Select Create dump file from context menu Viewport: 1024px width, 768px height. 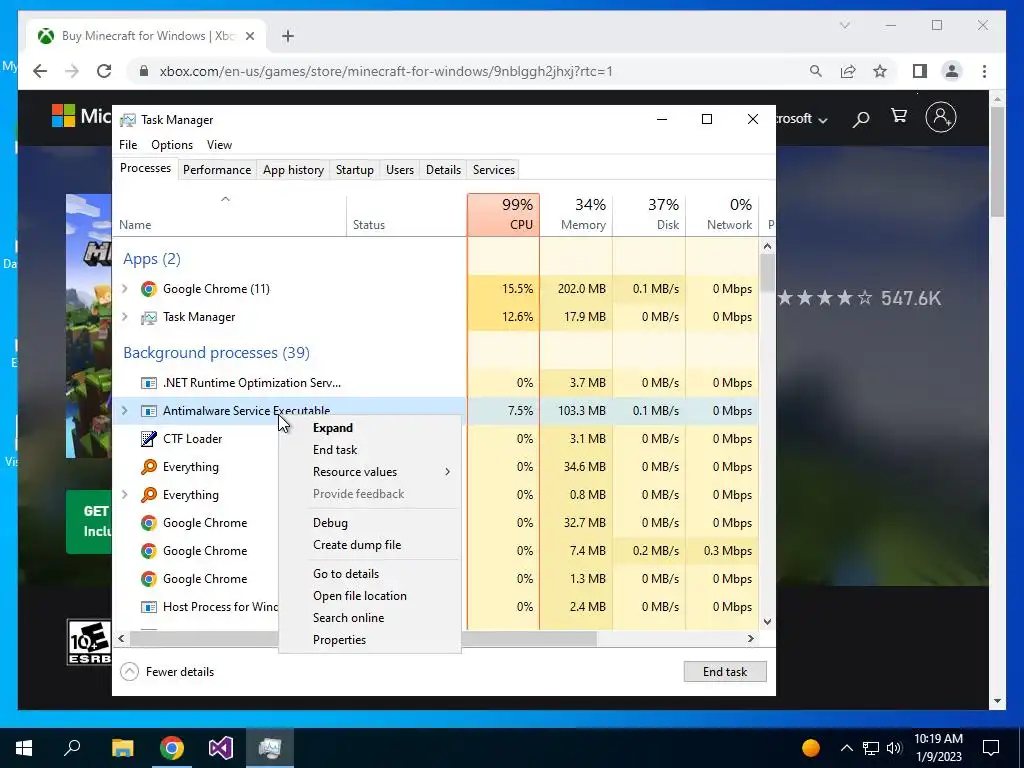coord(370,545)
